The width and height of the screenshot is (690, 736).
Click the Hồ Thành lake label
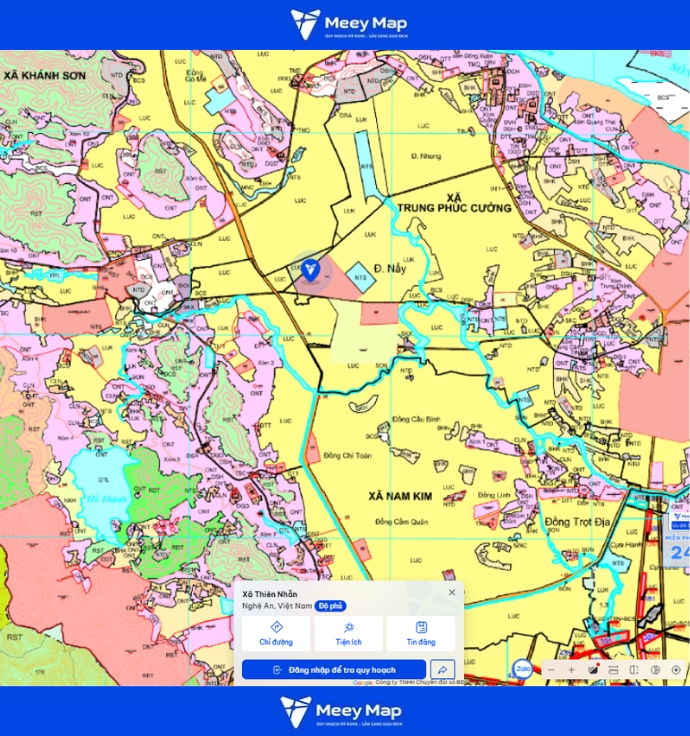[107, 498]
